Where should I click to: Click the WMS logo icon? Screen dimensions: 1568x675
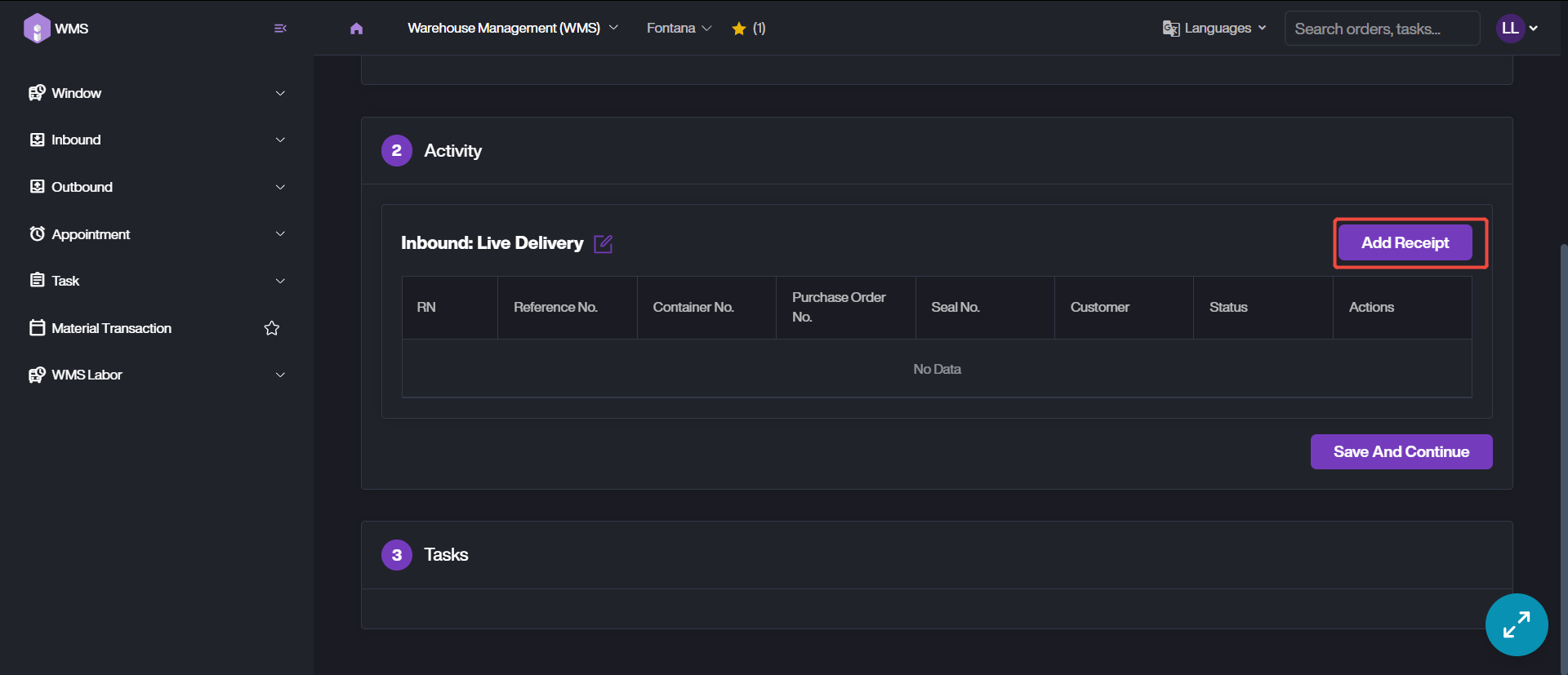click(x=37, y=28)
